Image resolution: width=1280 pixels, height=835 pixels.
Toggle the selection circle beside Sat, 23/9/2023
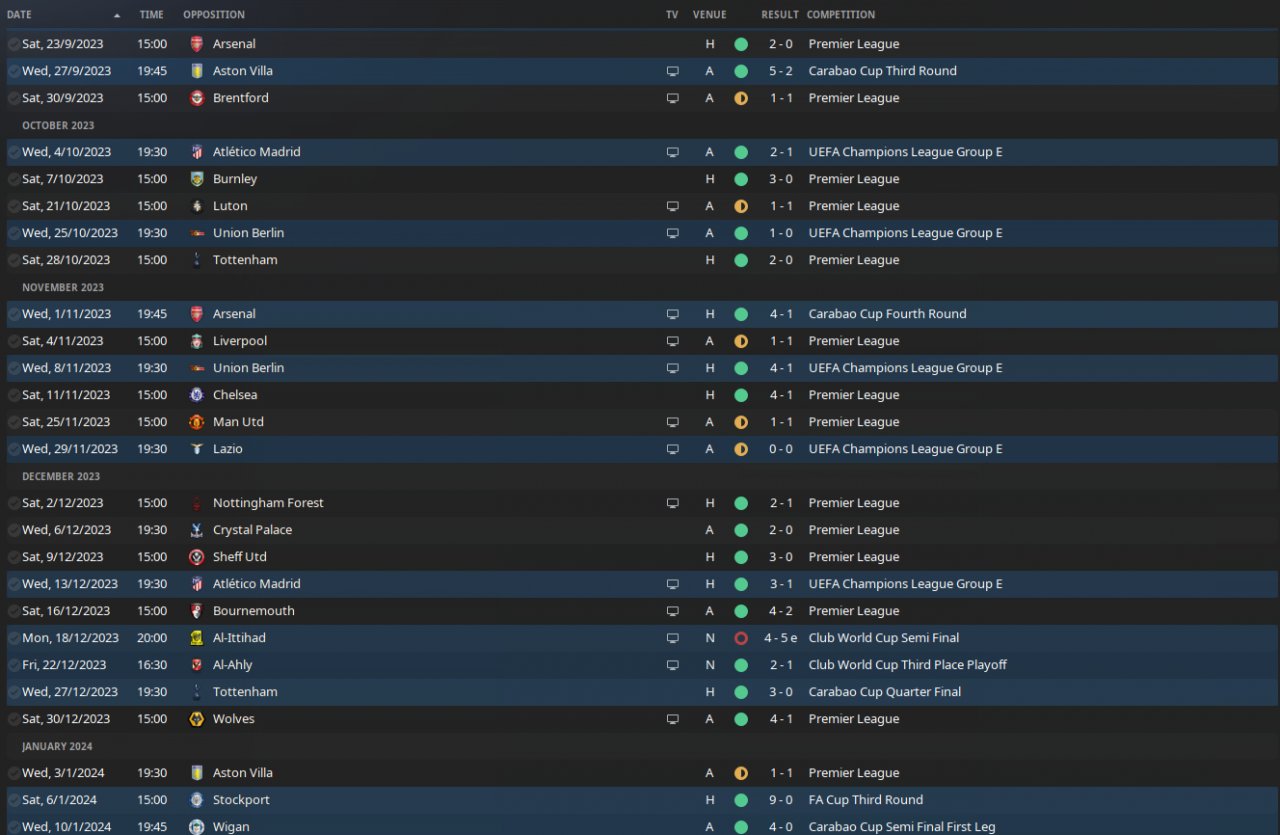(x=13, y=44)
